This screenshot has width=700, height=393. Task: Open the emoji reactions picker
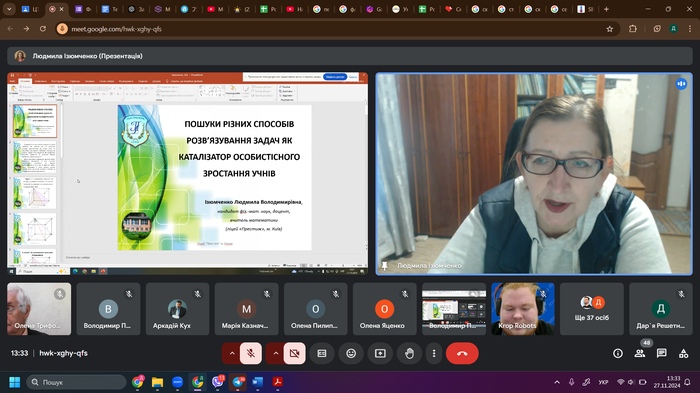351,353
